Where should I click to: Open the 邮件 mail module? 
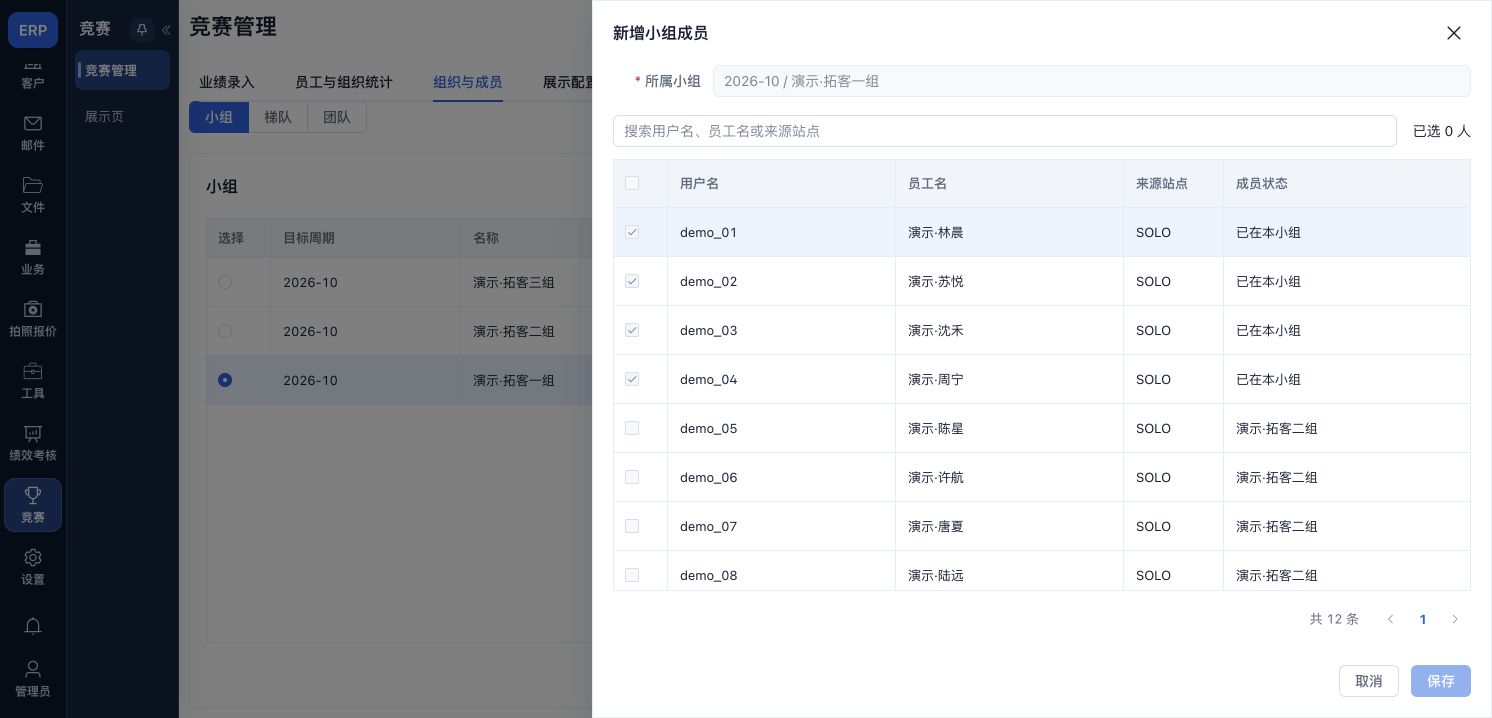point(33,132)
